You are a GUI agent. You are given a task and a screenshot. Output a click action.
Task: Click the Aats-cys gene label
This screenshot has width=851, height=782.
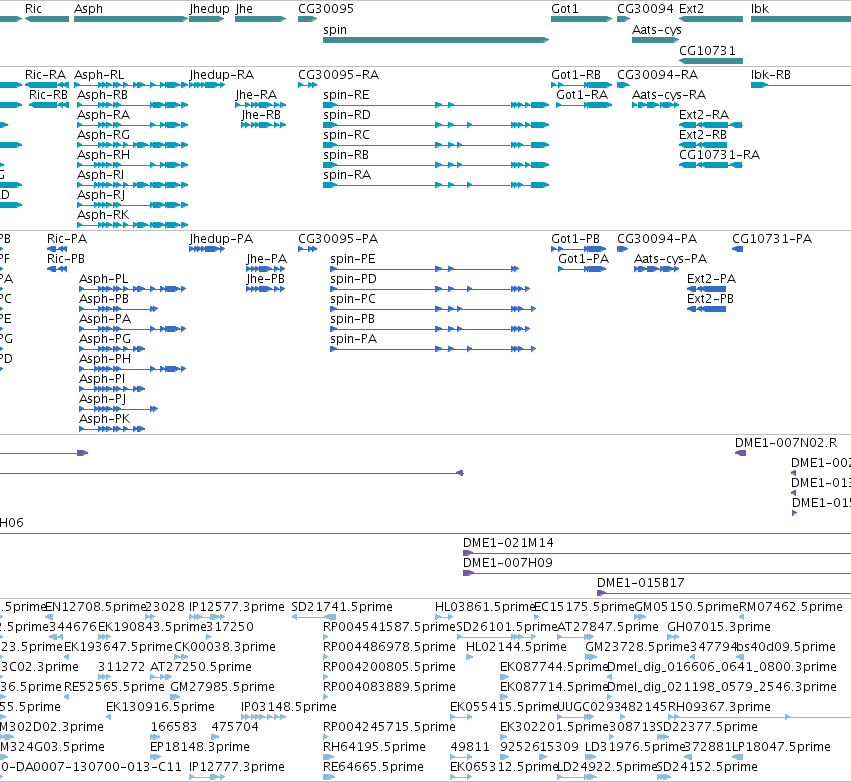pyautogui.click(x=657, y=30)
